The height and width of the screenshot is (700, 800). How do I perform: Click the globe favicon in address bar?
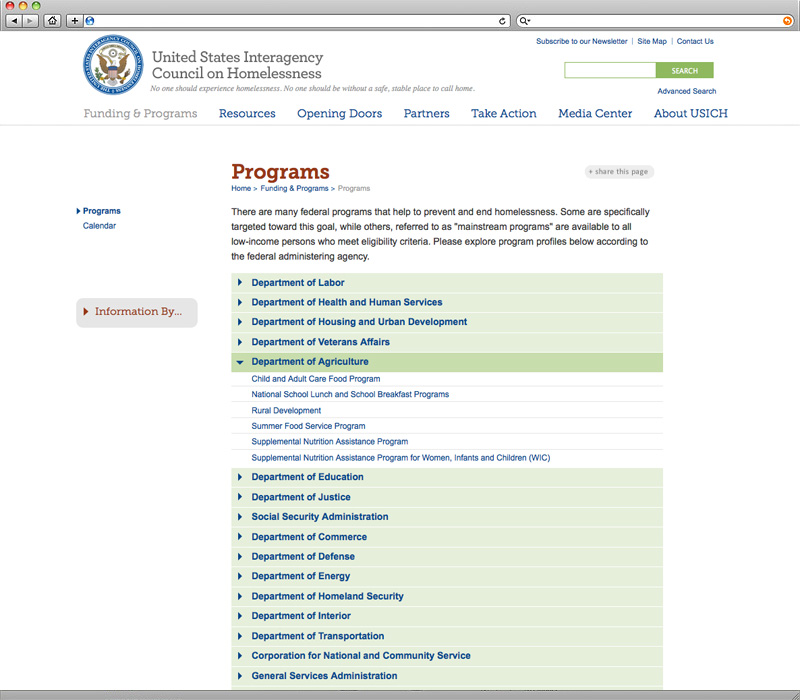pos(90,21)
